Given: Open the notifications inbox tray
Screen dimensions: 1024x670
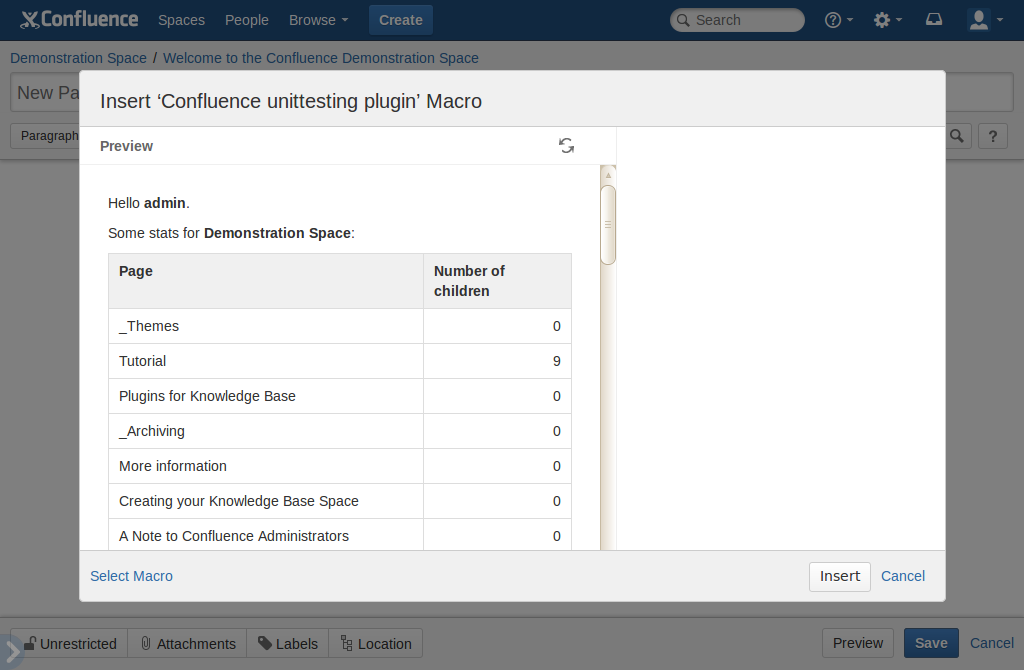Looking at the screenshot, I should [x=934, y=20].
